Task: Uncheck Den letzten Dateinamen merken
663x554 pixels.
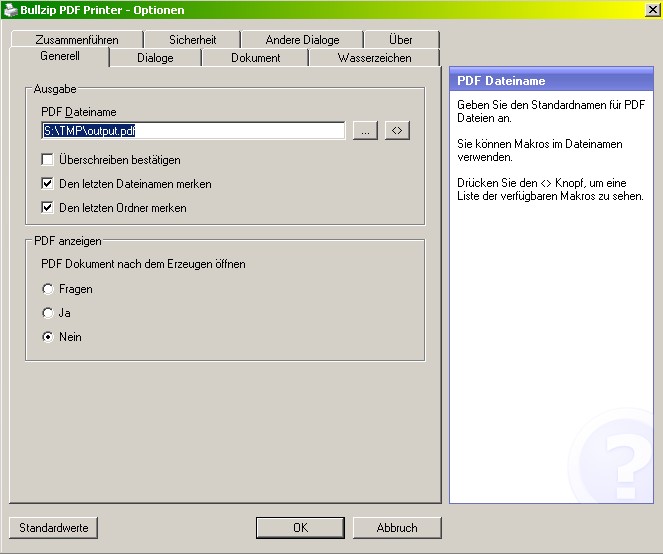Action: point(47,184)
